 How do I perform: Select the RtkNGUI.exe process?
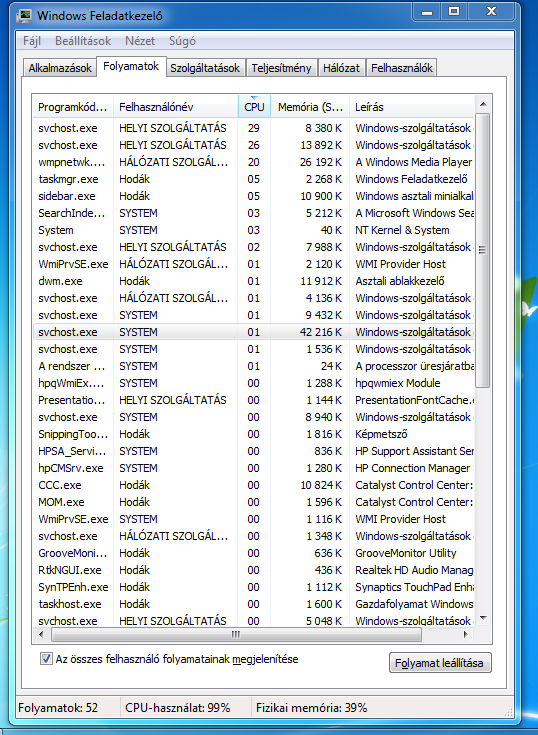[x=254, y=570]
